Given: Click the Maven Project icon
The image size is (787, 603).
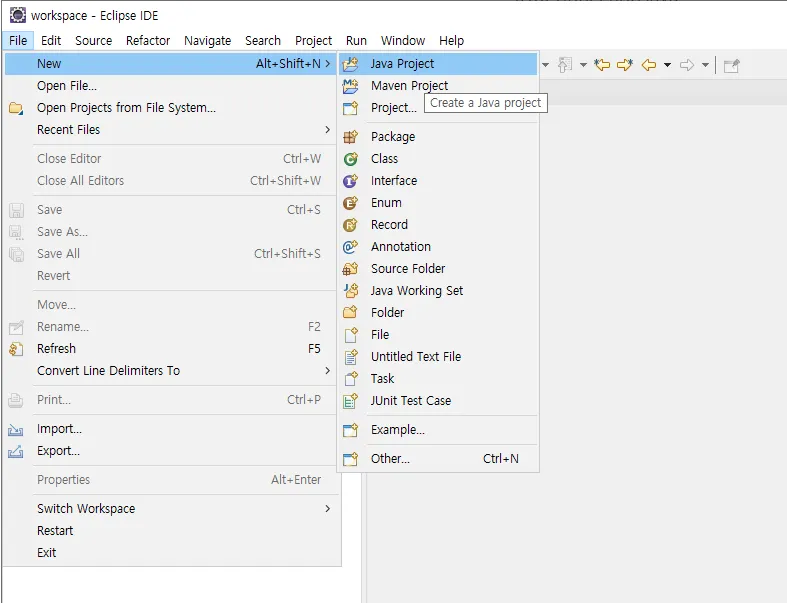Looking at the screenshot, I should click(x=350, y=86).
